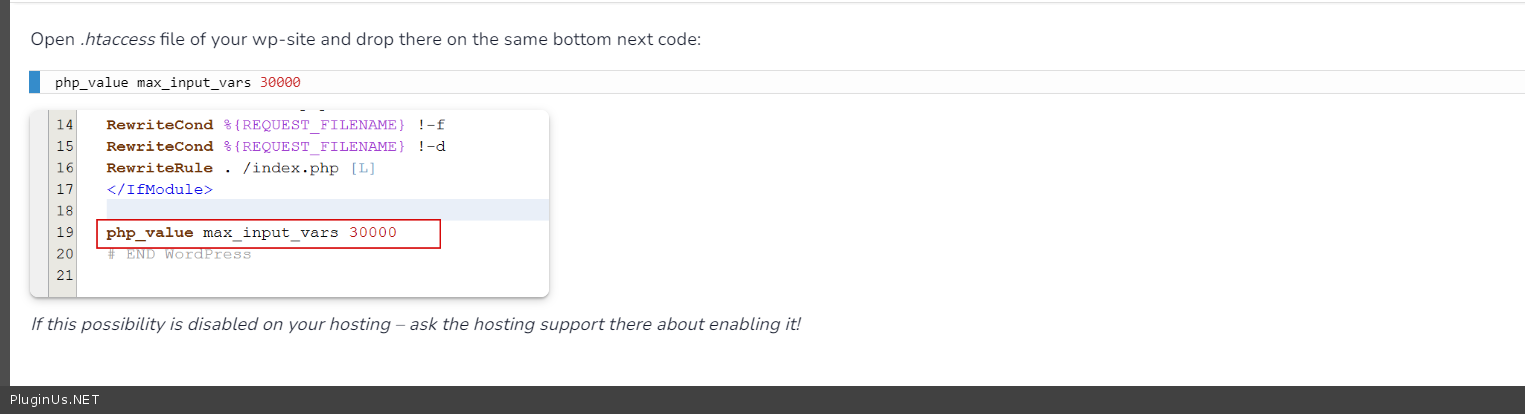Click line number 19 in gutter
The width and height of the screenshot is (1525, 414).
coord(65,233)
